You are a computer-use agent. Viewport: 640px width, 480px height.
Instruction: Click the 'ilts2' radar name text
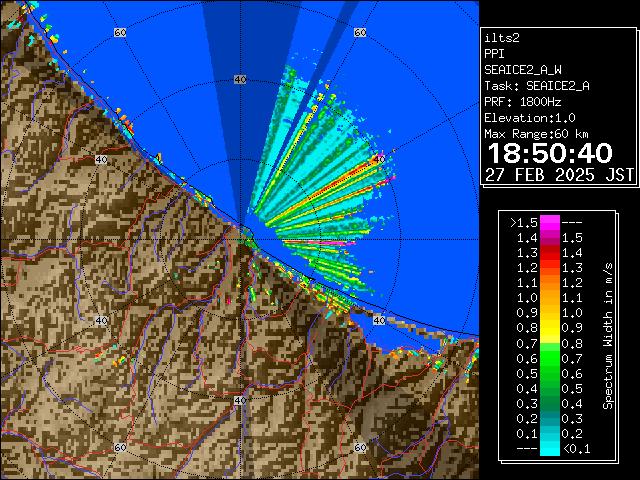pos(502,38)
